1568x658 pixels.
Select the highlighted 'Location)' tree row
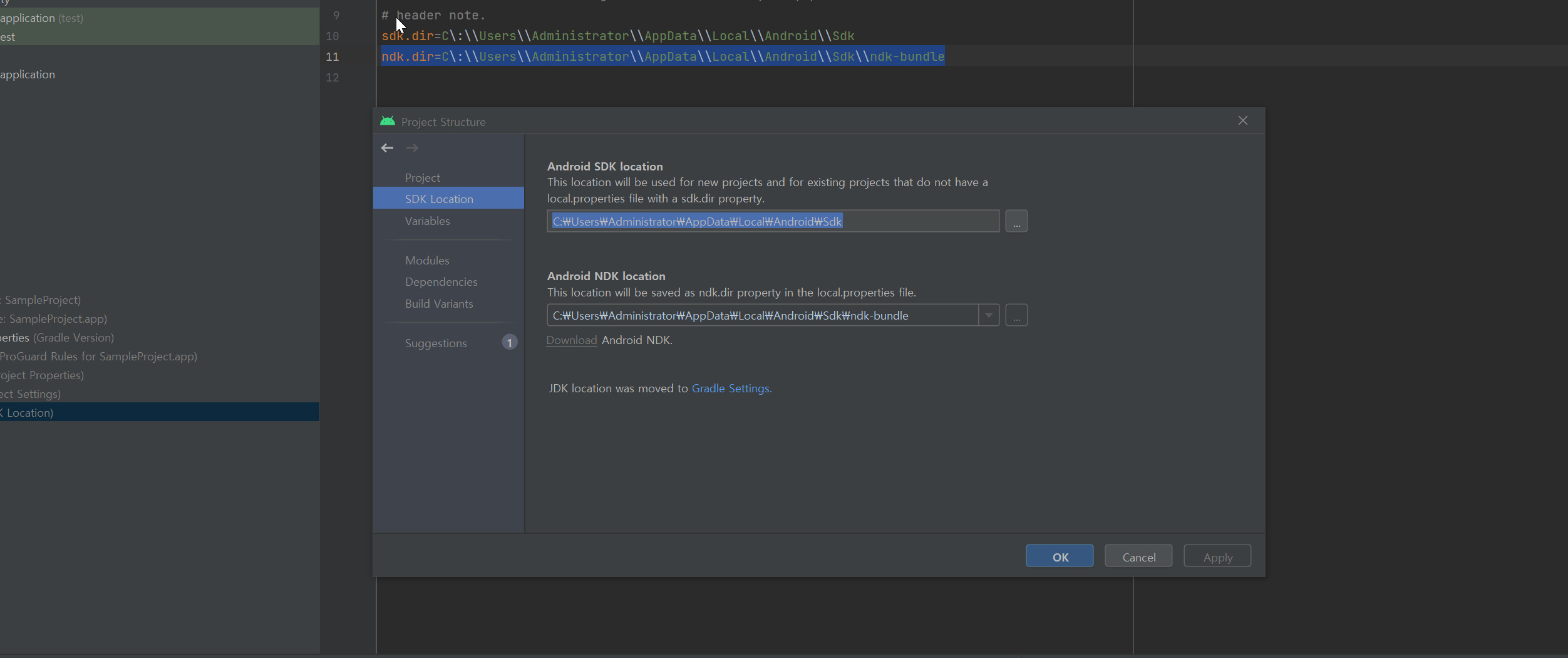pos(160,412)
